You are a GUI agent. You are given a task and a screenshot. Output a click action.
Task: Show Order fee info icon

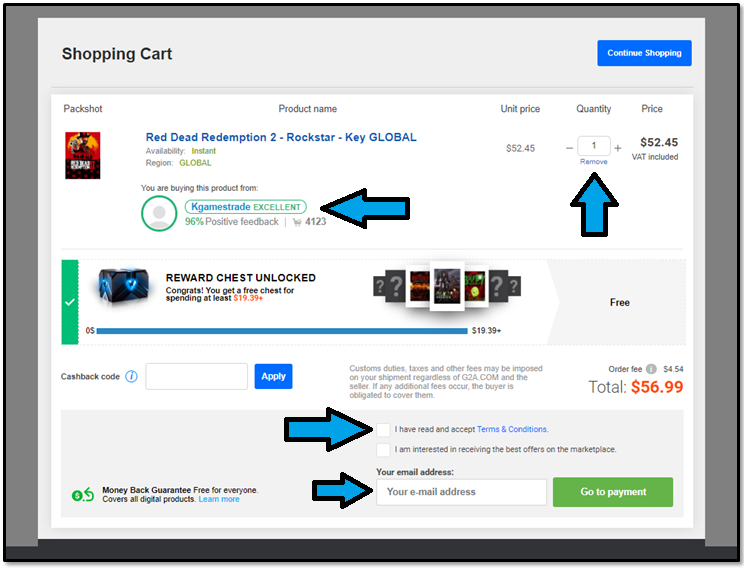point(651,369)
